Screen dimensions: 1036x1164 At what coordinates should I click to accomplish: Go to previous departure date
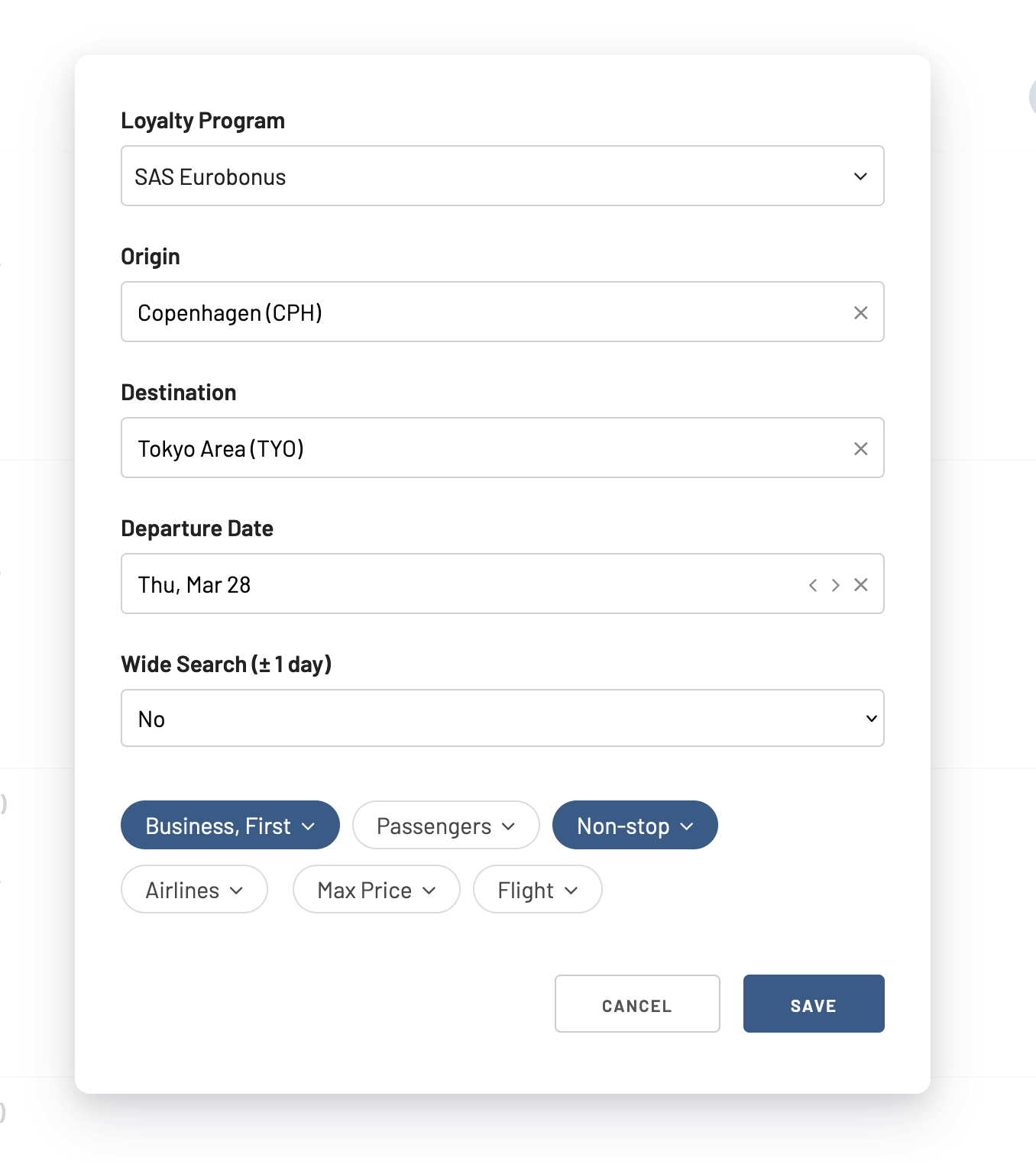(x=813, y=585)
